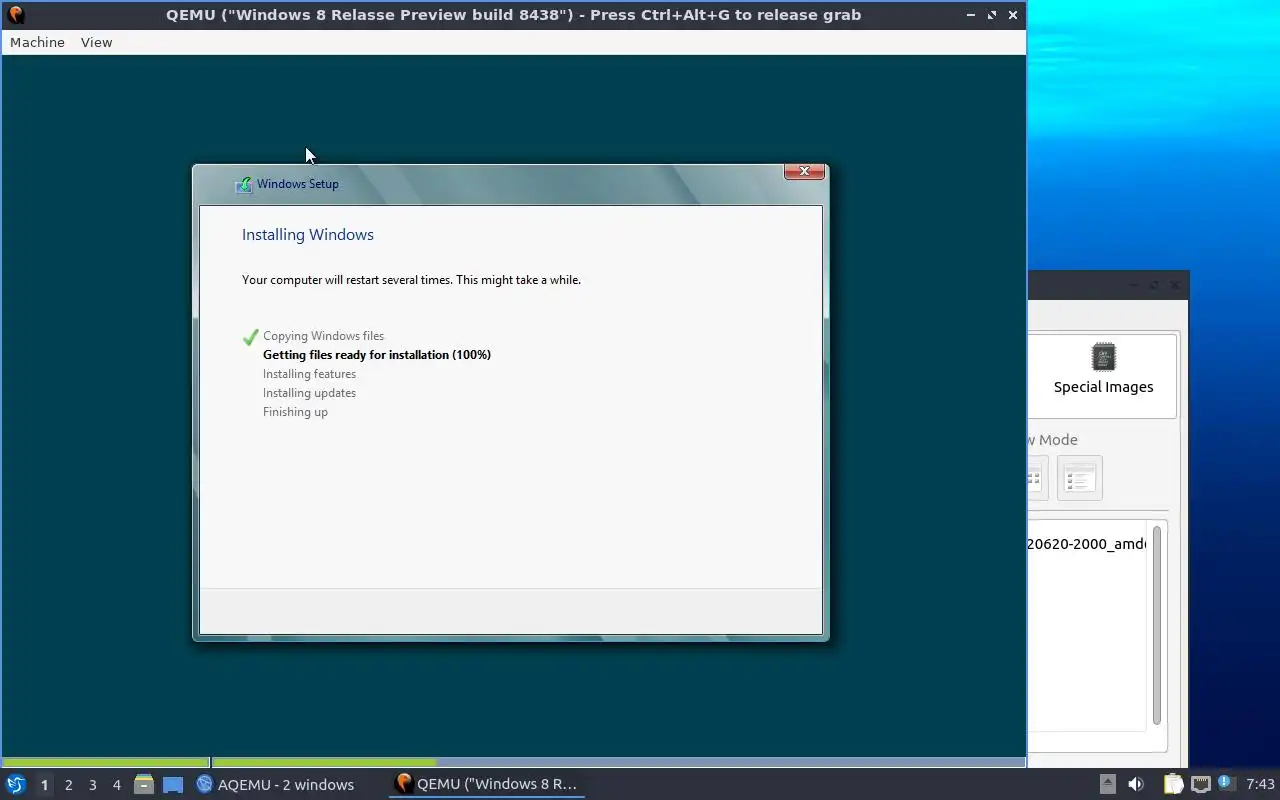Open the View menu in QEMU

tap(96, 42)
